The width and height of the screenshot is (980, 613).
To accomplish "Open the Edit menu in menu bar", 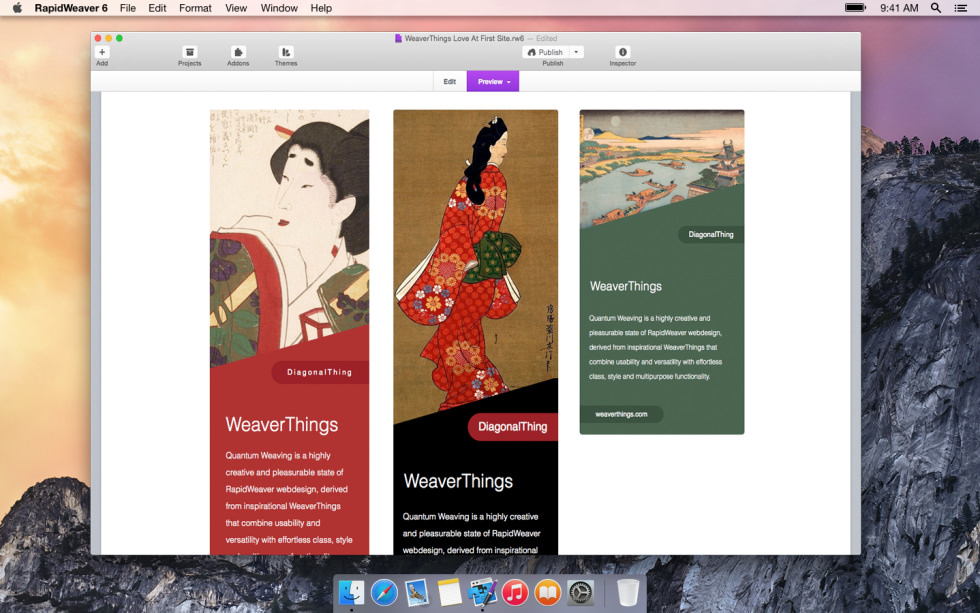I will pyautogui.click(x=157, y=8).
